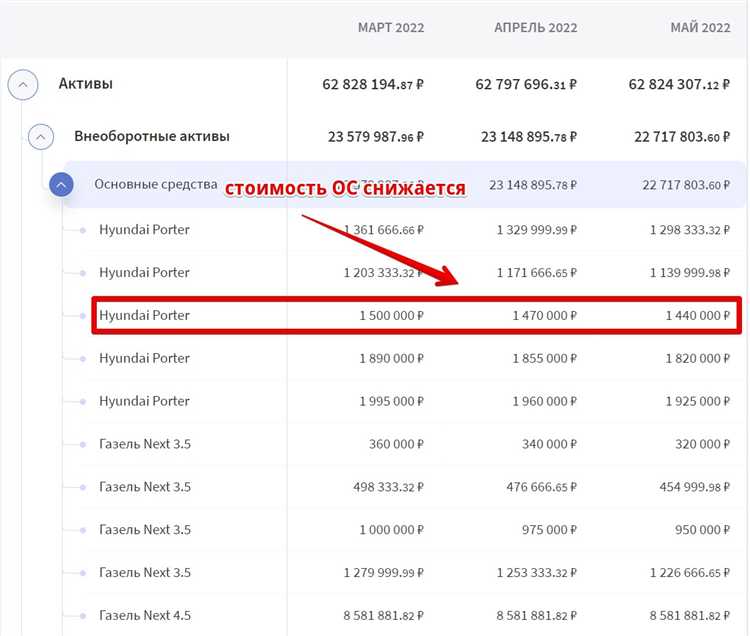Open the Hyundai Porter row valued 1 995 000

(x=144, y=401)
